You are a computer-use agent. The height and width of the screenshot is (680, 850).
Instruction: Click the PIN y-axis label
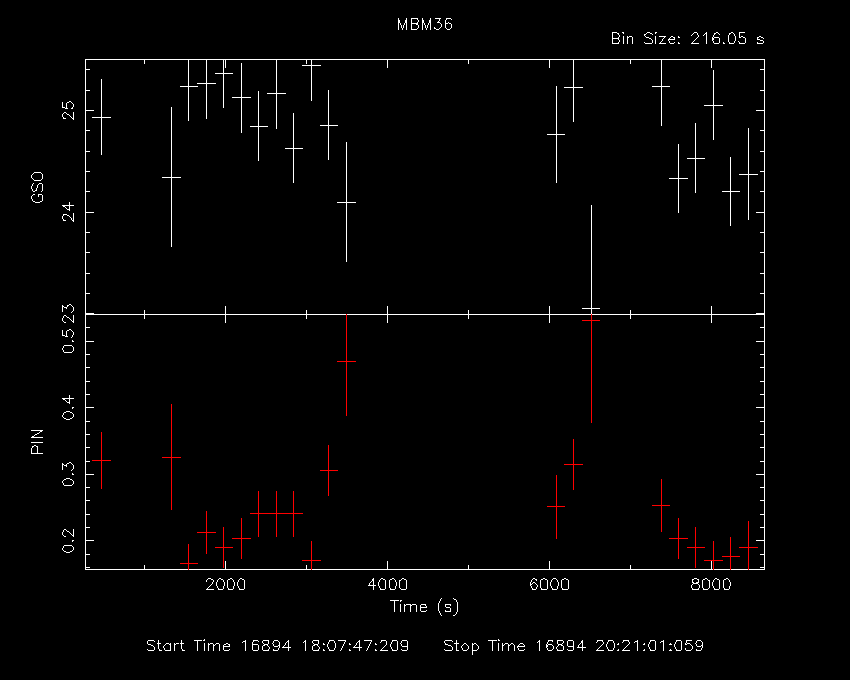click(x=37, y=441)
